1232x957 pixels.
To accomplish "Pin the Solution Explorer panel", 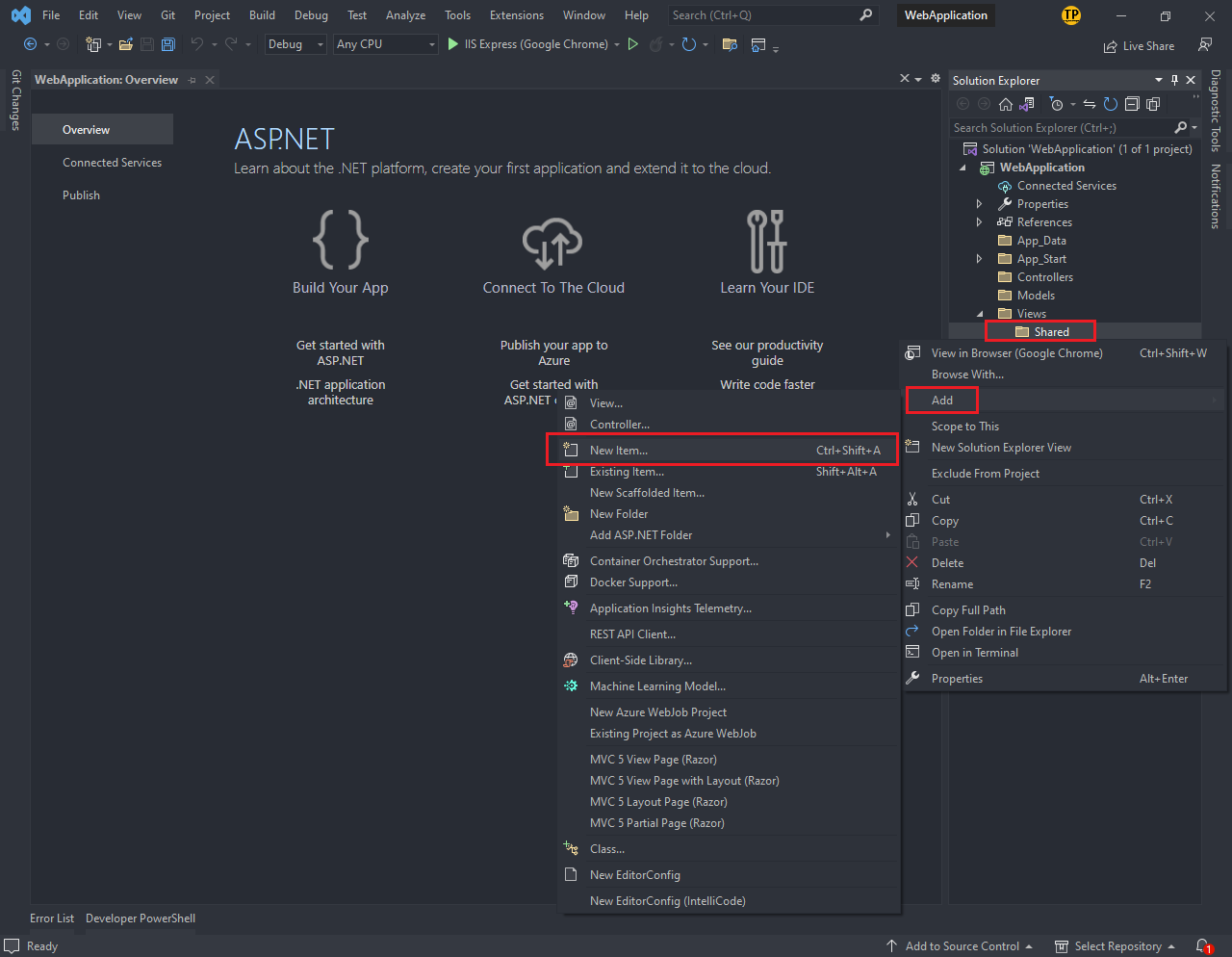I will point(1174,81).
